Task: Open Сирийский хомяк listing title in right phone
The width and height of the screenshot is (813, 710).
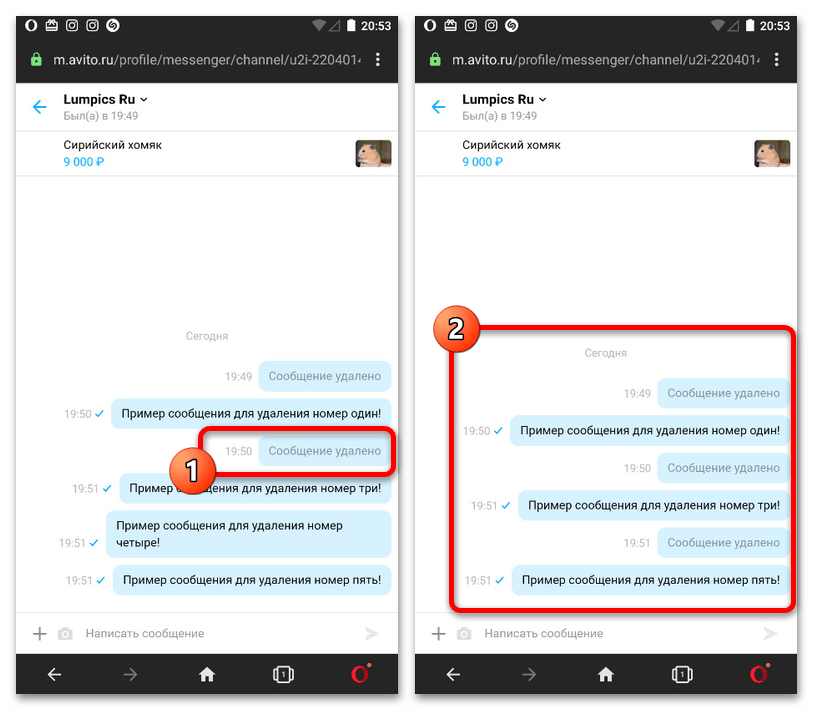Action: click(x=511, y=145)
